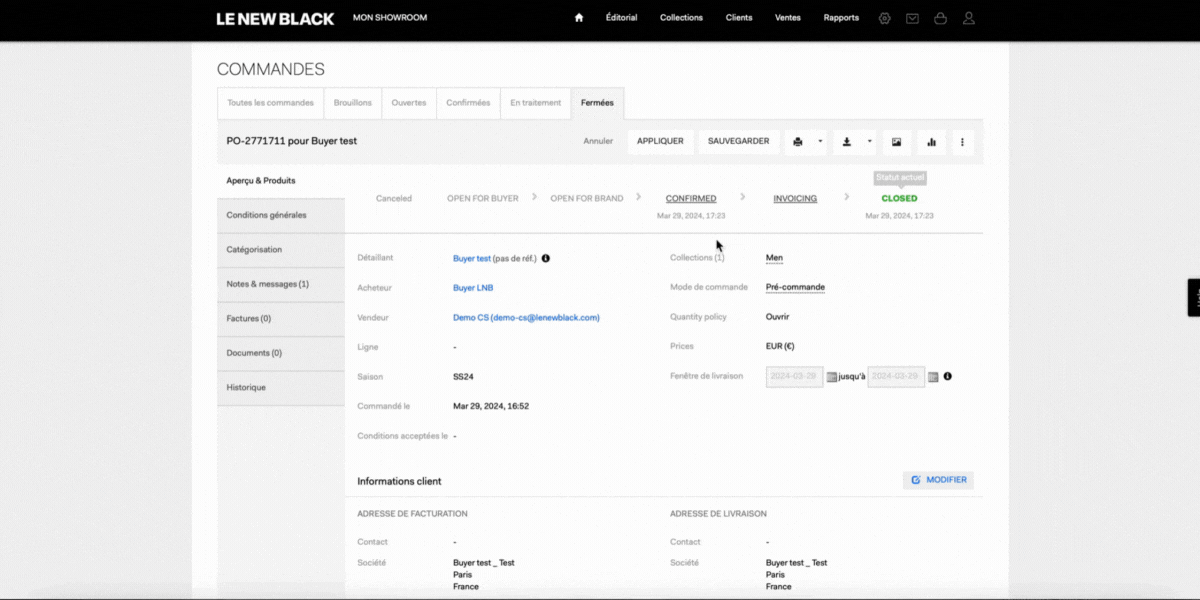Open the Demo CS seller link
1200x600 pixels.
click(526, 318)
